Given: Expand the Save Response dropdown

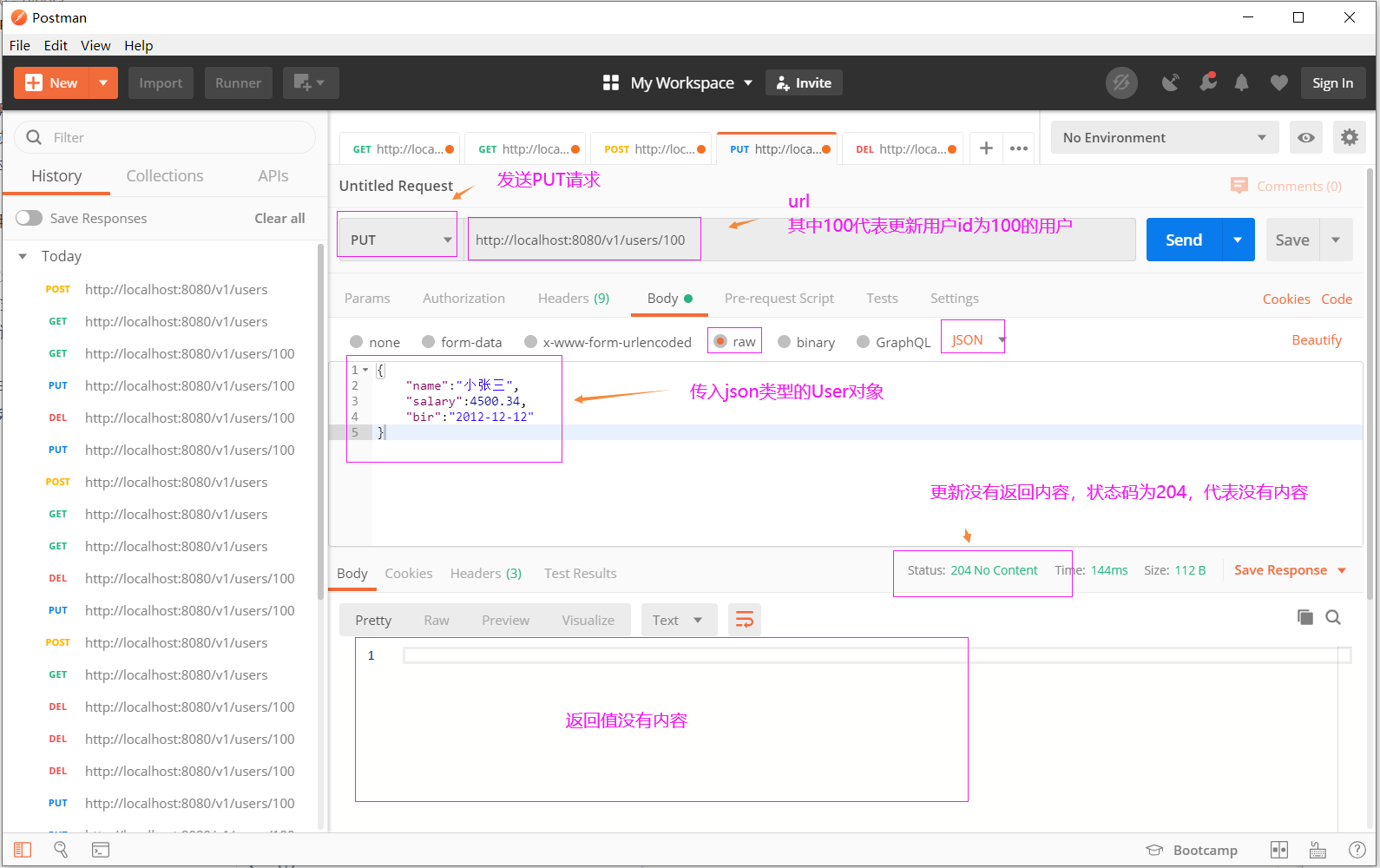Looking at the screenshot, I should click(1342, 570).
